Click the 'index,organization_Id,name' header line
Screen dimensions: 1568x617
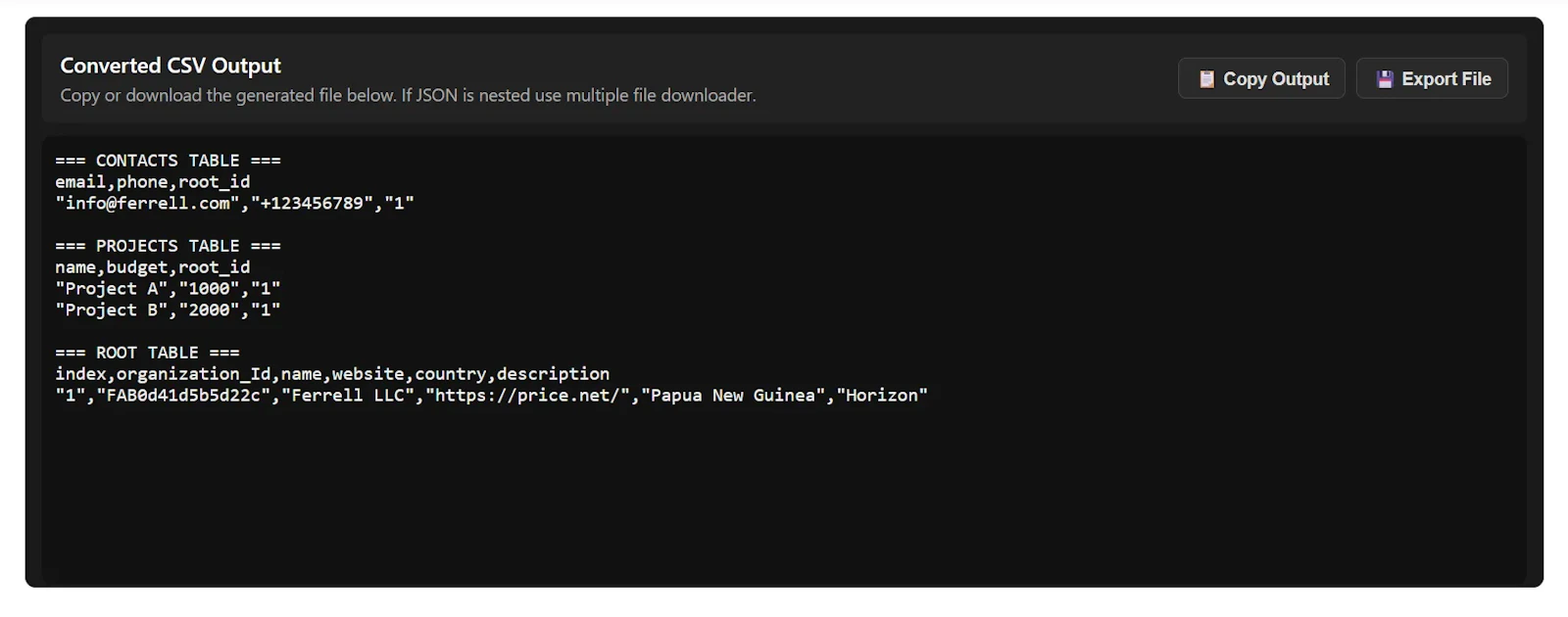click(332, 373)
